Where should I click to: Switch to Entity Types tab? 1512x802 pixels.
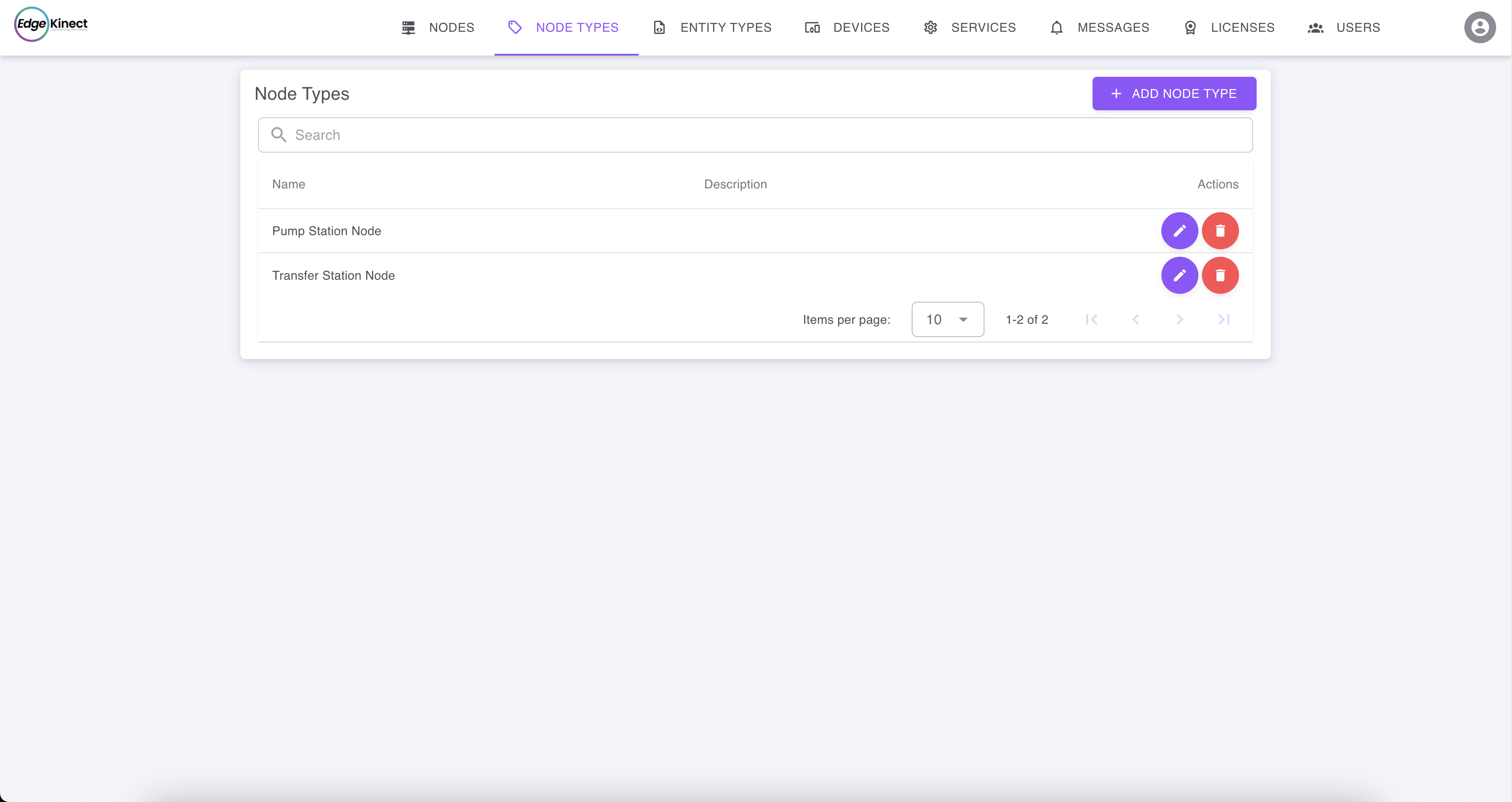[713, 28]
